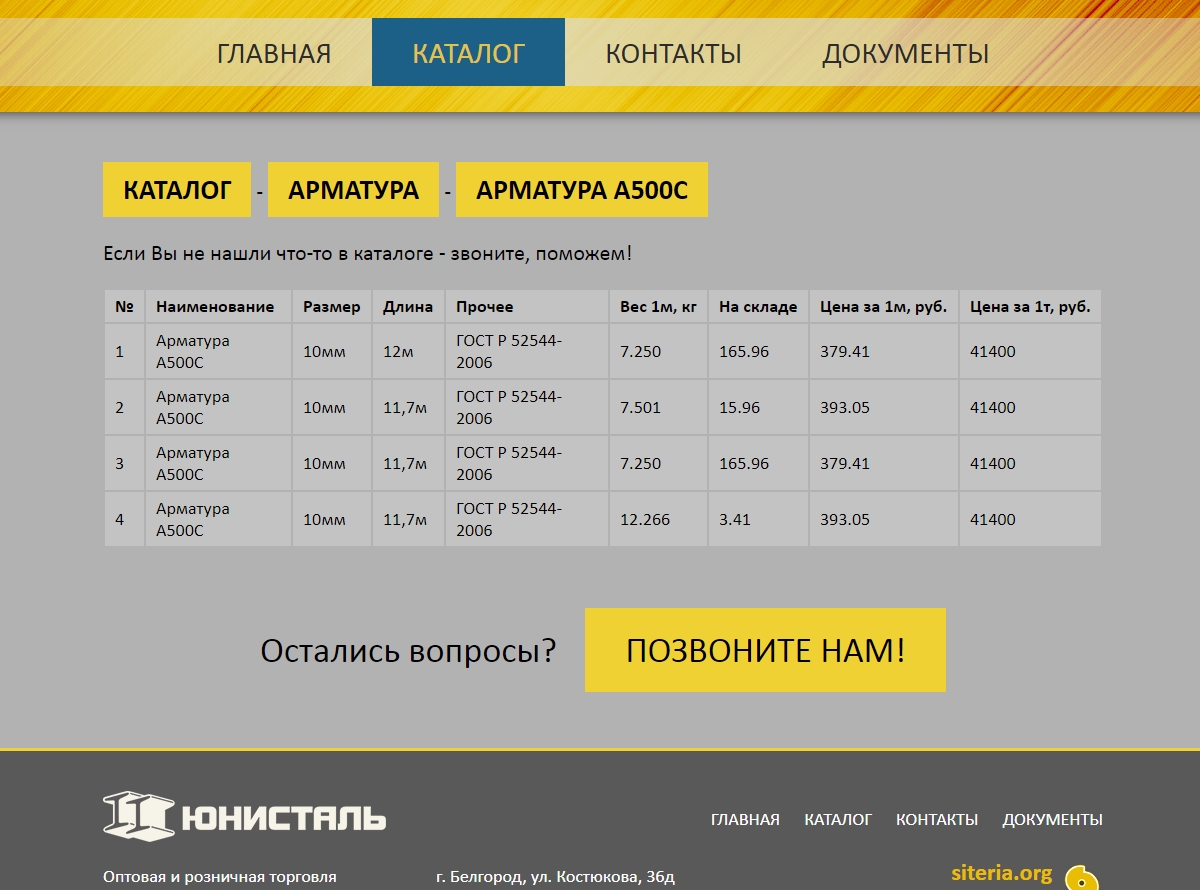Select the Каталог tab in top navigation
The image size is (1200, 890).
point(468,53)
